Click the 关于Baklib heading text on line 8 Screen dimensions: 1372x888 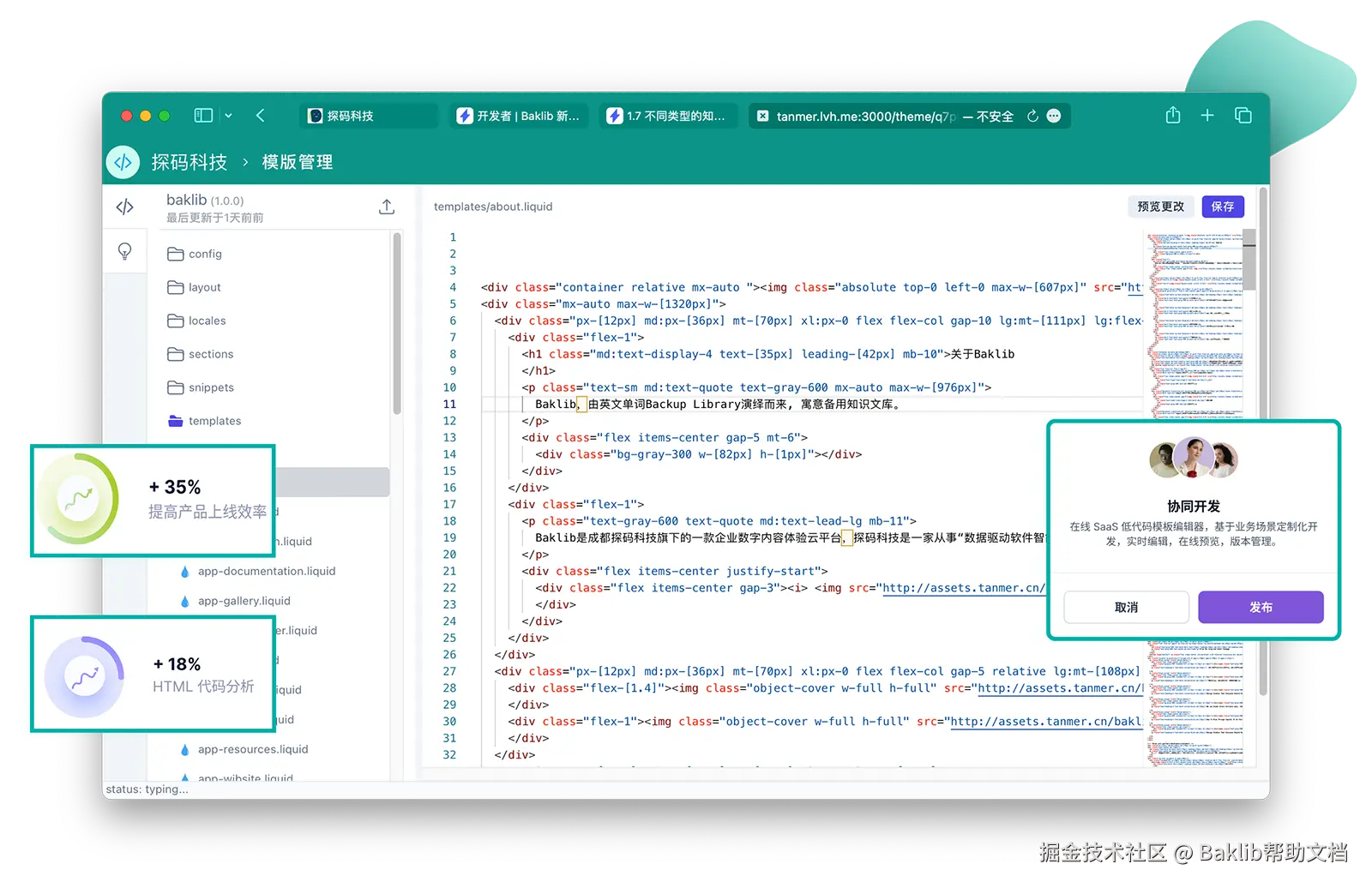[982, 354]
